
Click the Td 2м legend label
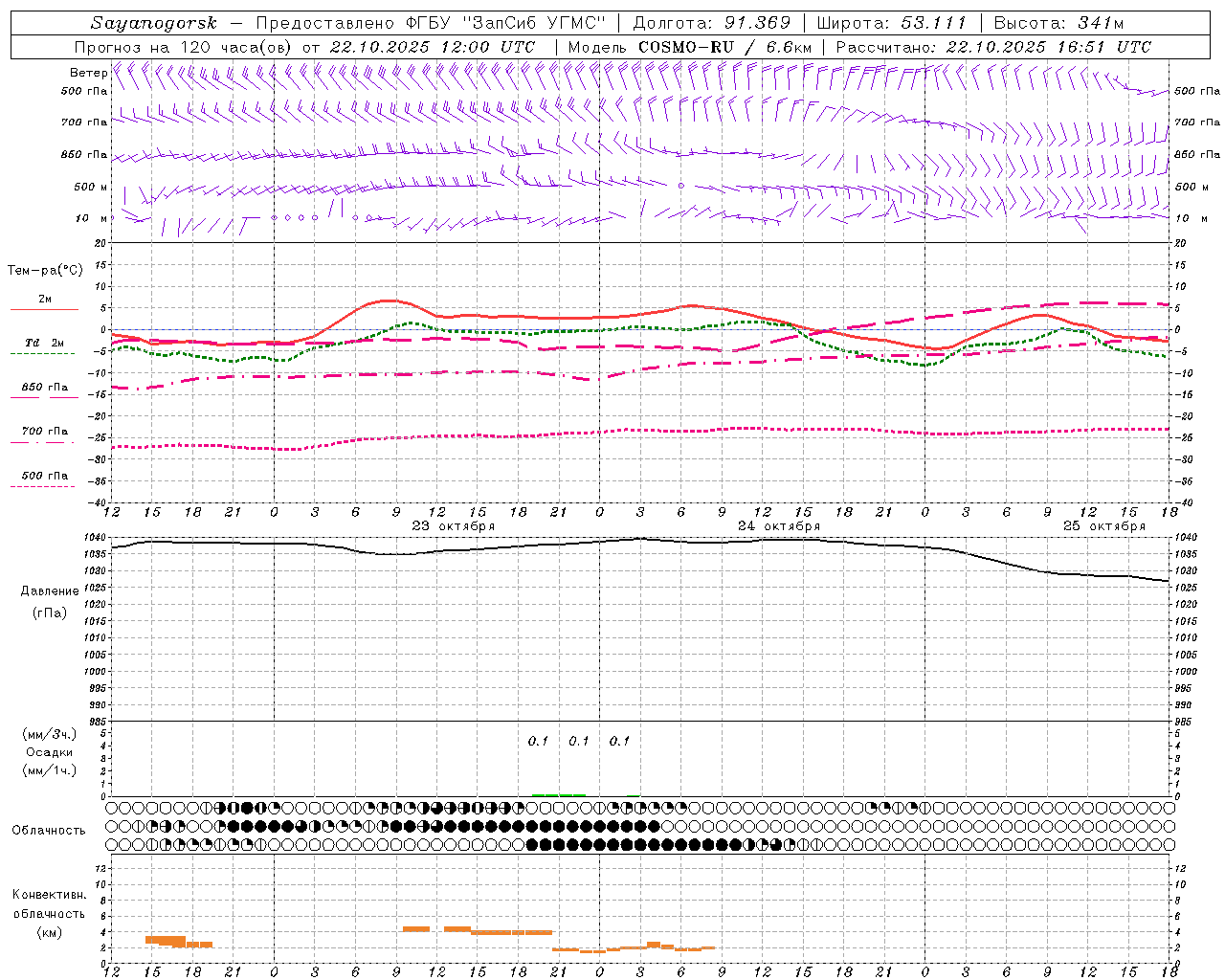click(45, 343)
